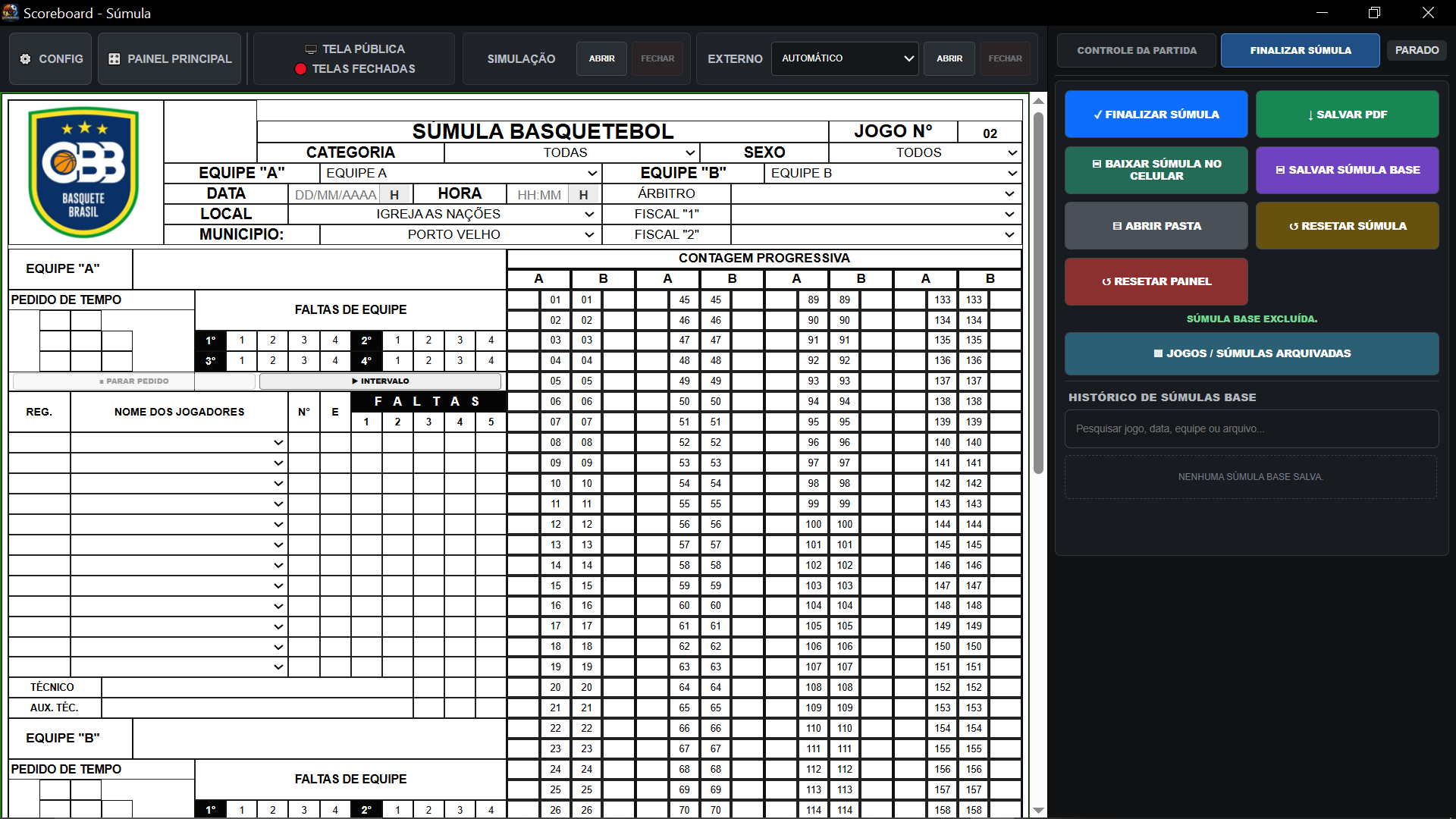This screenshot has width=1456, height=819.
Task: Expand the LOCAL Igreja as Nações dropdown
Action: coord(444,214)
